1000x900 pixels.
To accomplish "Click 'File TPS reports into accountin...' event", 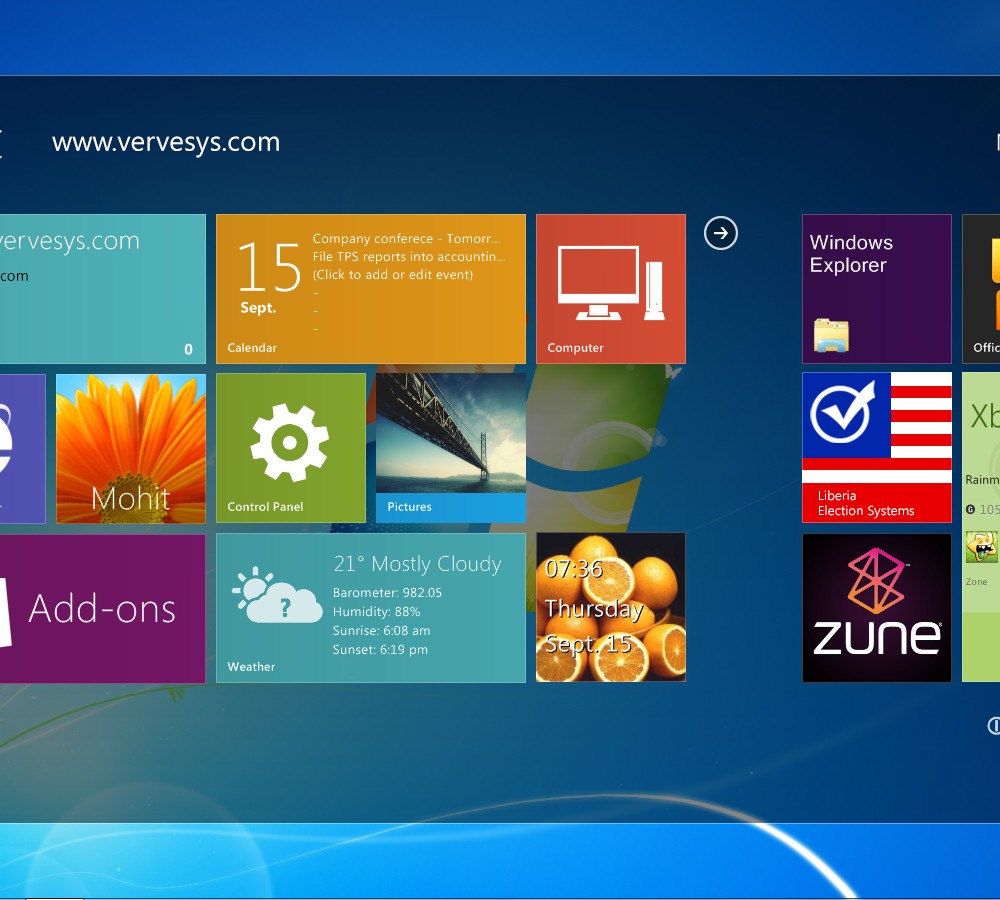I will 409,256.
